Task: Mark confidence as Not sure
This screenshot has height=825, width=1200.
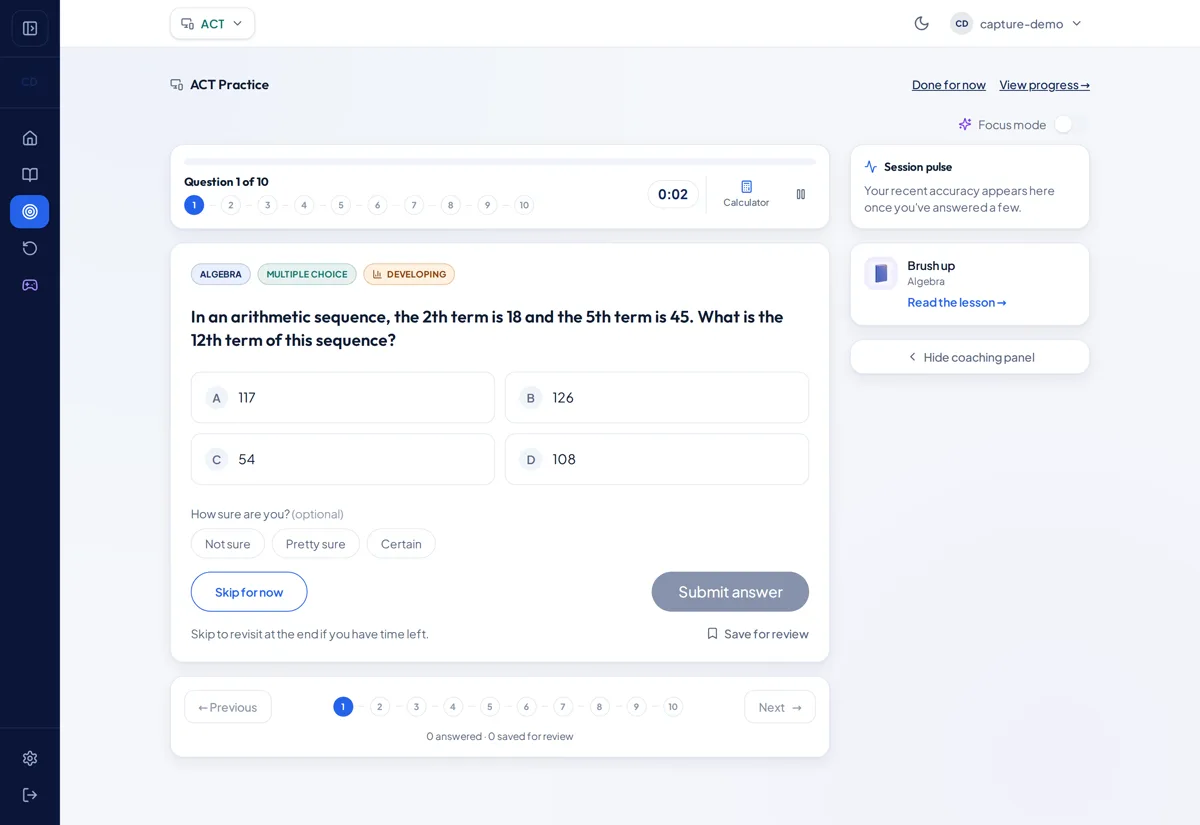Action: pyautogui.click(x=228, y=544)
